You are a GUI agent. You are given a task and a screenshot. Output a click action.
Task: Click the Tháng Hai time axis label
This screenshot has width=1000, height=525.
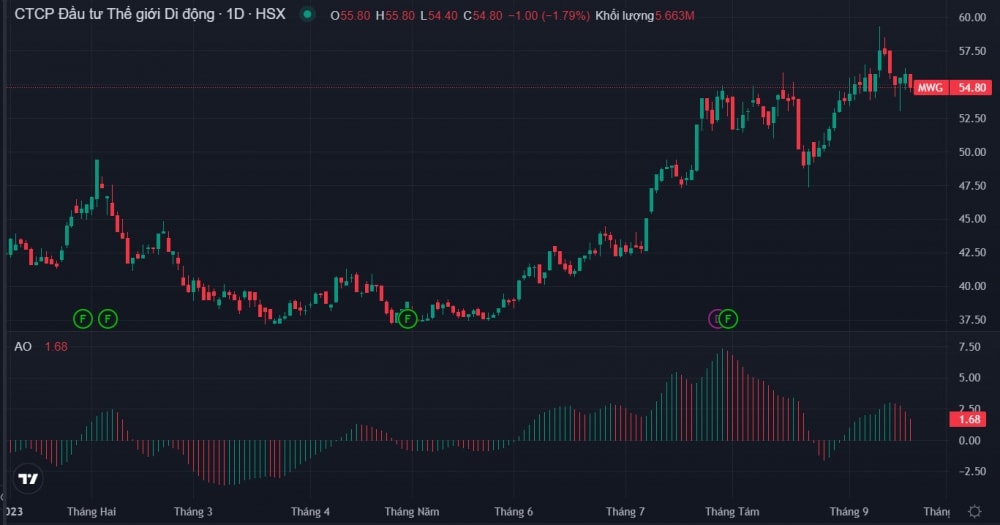pos(91,512)
